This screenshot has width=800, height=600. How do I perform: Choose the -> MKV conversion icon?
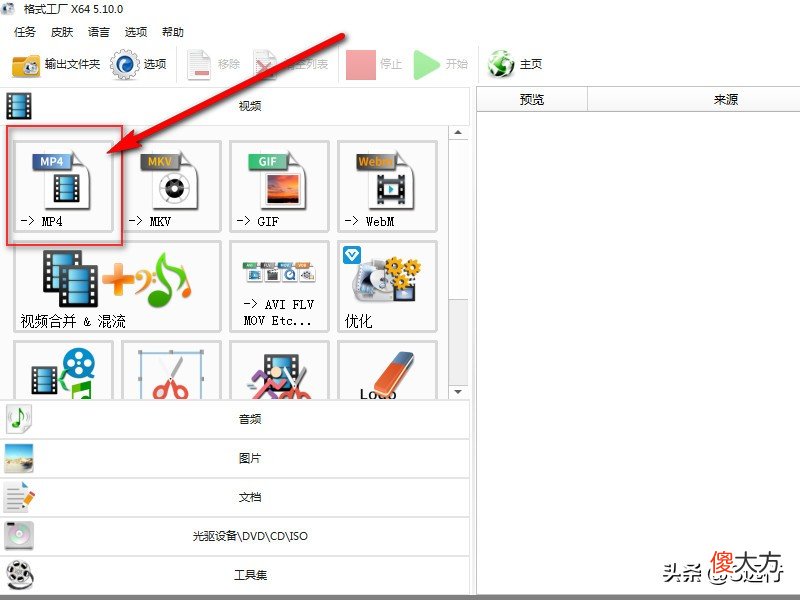click(x=171, y=186)
